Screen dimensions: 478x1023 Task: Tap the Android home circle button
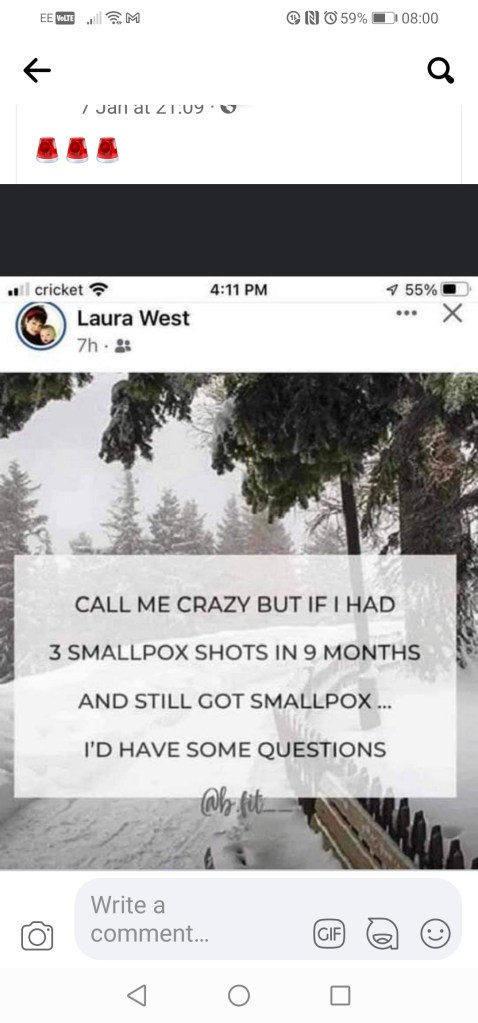click(x=239, y=995)
